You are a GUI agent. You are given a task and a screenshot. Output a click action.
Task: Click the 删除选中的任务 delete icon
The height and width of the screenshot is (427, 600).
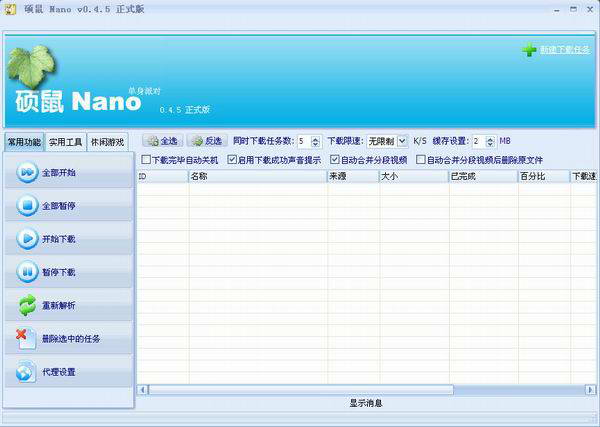click(26, 338)
